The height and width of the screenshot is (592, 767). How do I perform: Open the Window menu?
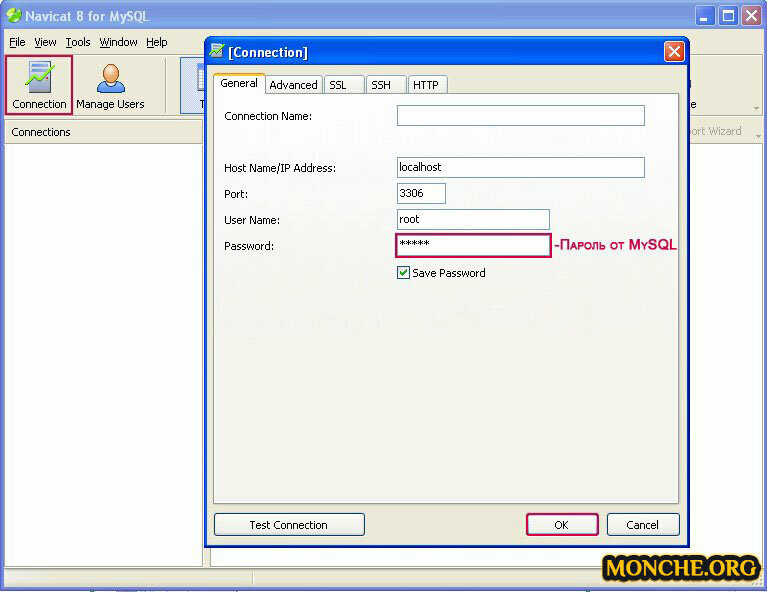(x=118, y=42)
